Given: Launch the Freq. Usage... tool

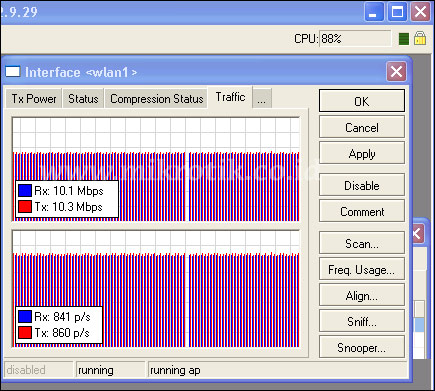Looking at the screenshot, I should (362, 269).
